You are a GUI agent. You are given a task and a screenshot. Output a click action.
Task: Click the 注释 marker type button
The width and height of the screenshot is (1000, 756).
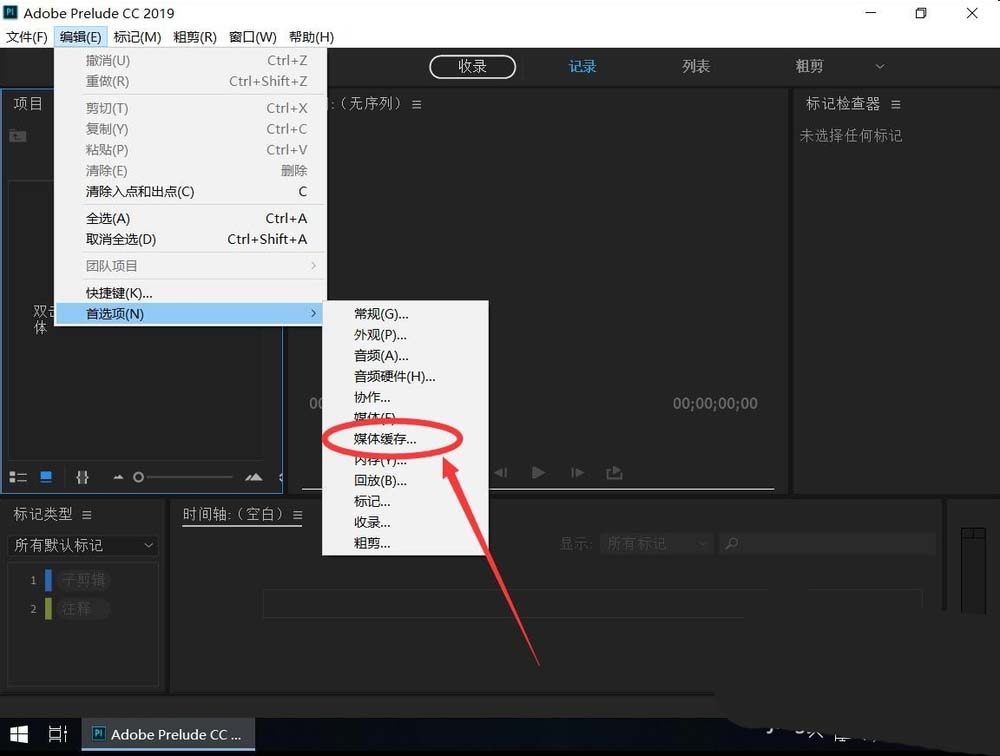pos(83,609)
